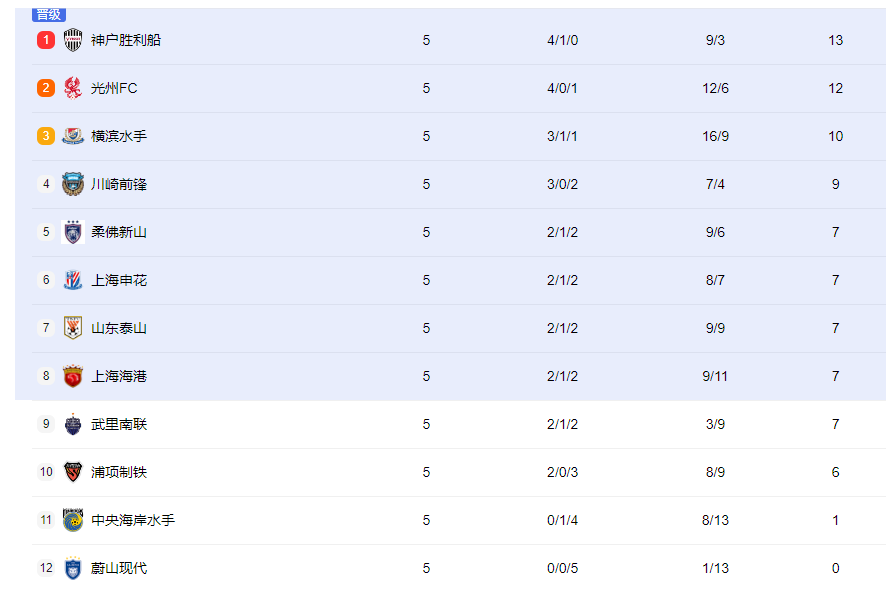Click the 光州FC red phoenix logo

click(72, 88)
